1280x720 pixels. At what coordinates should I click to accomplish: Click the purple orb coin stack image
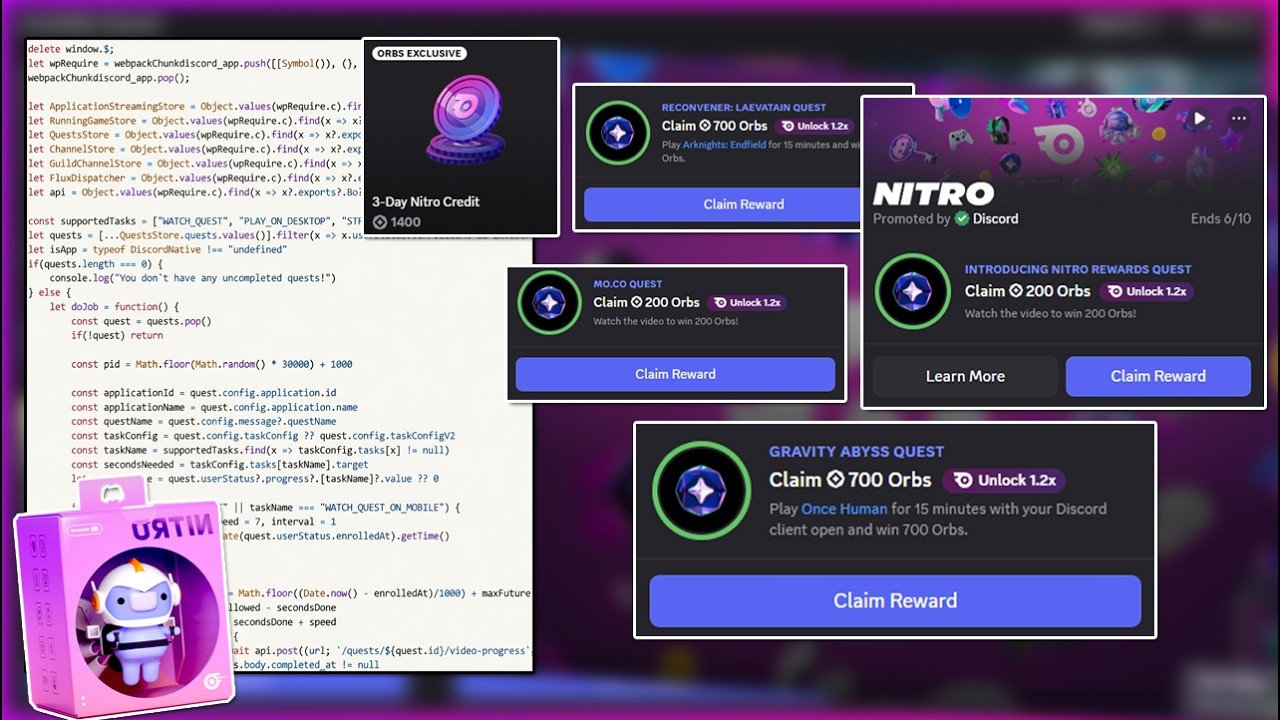[x=465, y=122]
